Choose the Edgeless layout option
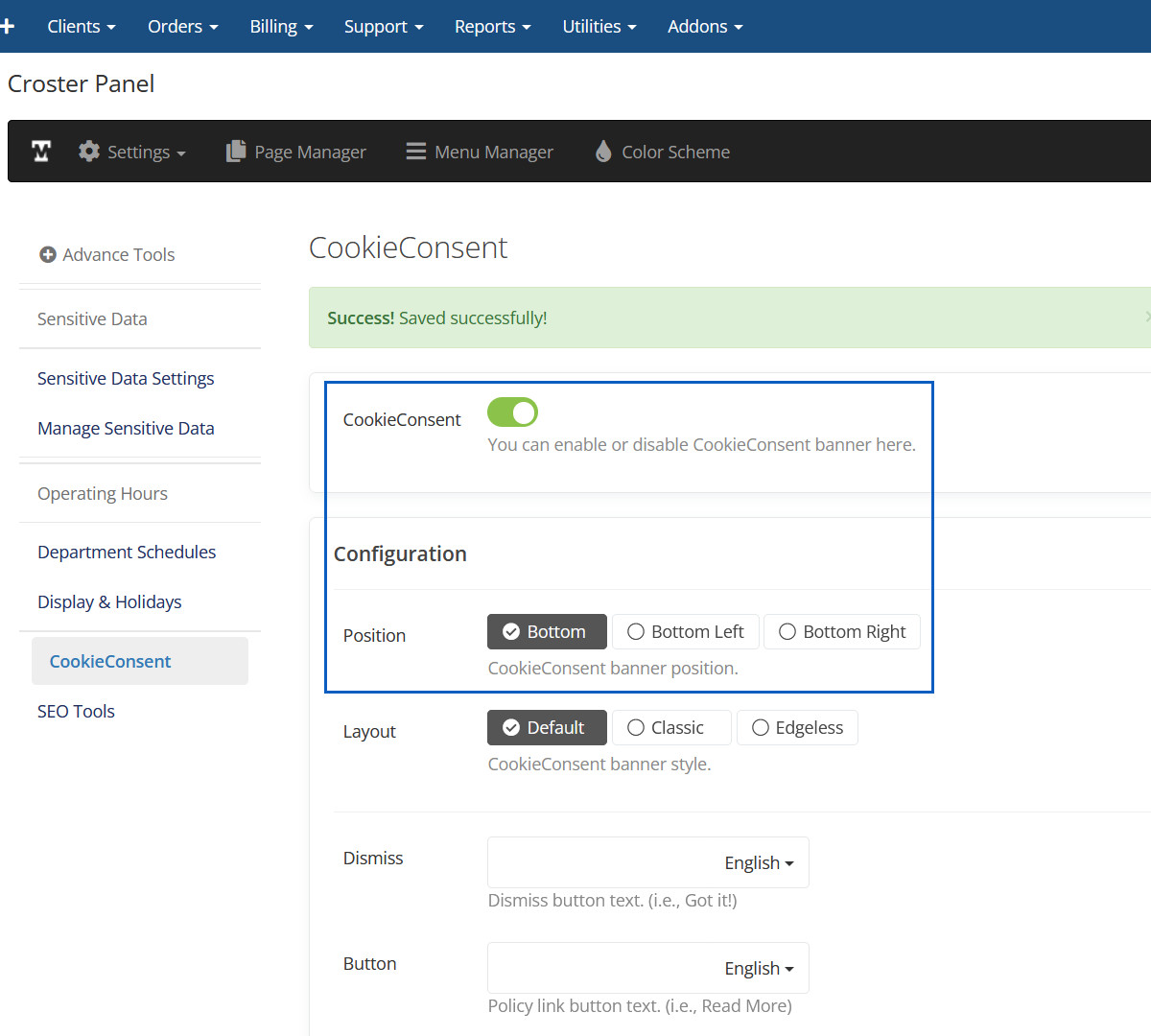Image resolution: width=1151 pixels, height=1036 pixels. [797, 728]
